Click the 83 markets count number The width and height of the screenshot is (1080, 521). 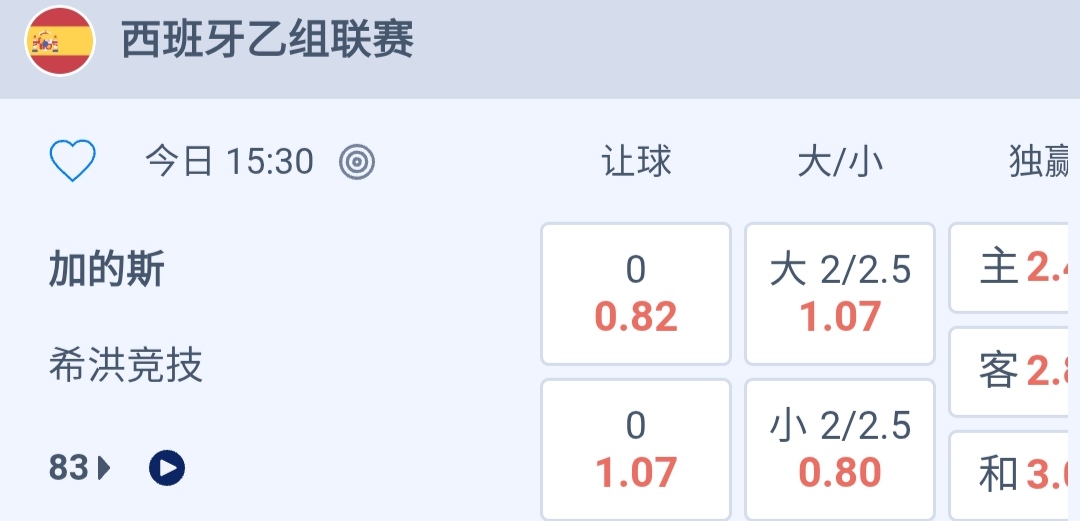[x=69, y=467]
